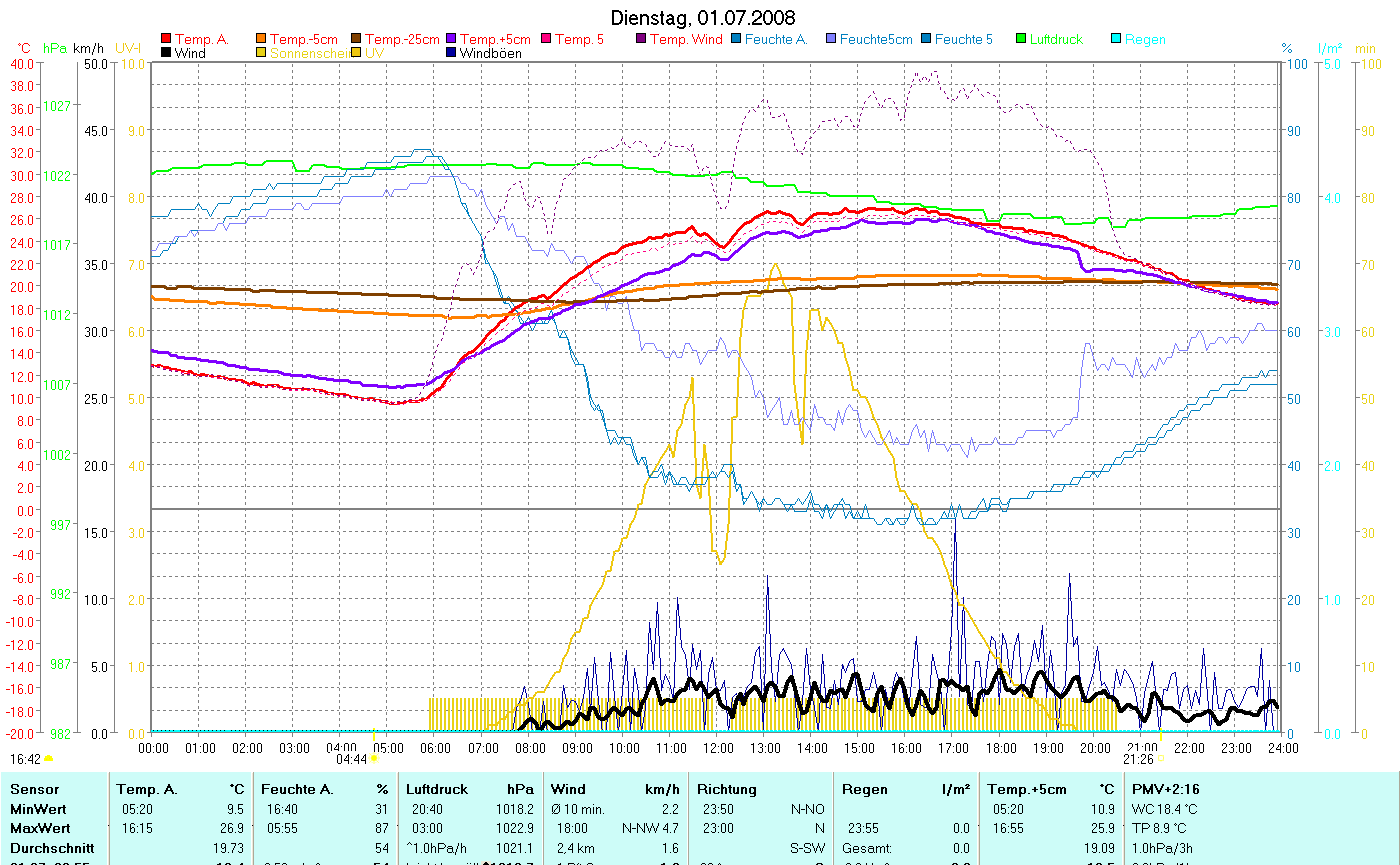This screenshot has height=865, width=1400.
Task: Click the chart title Dienstag, 01.07.2008
Action: pos(703,19)
